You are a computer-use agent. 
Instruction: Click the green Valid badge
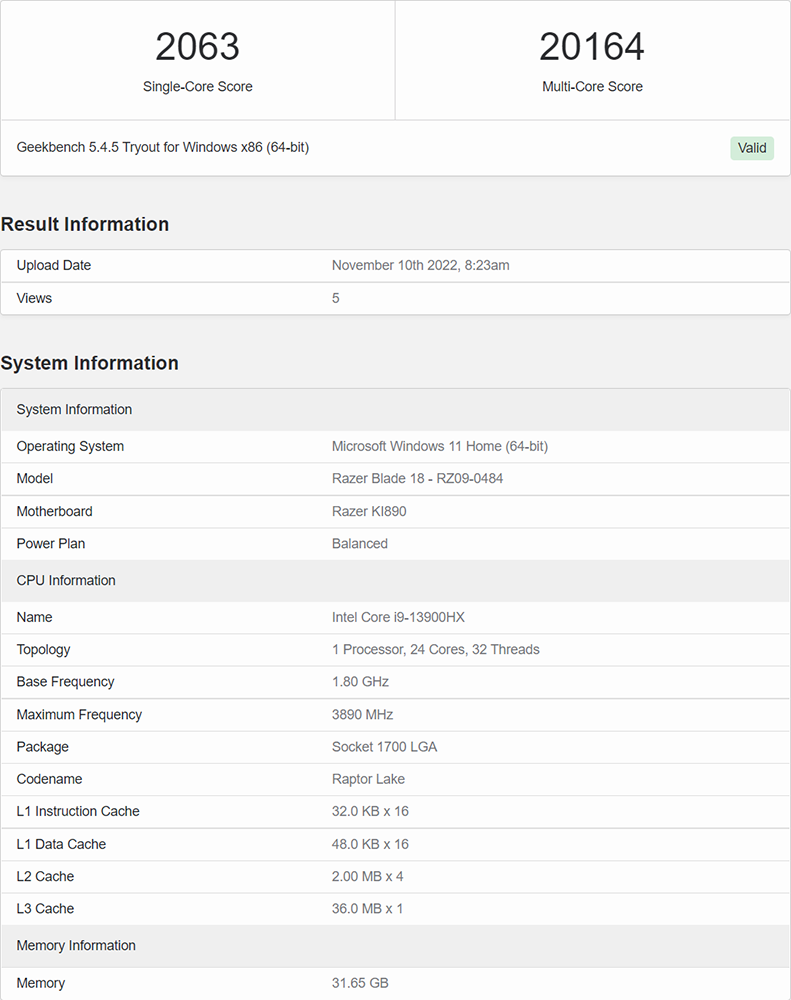click(x=751, y=148)
